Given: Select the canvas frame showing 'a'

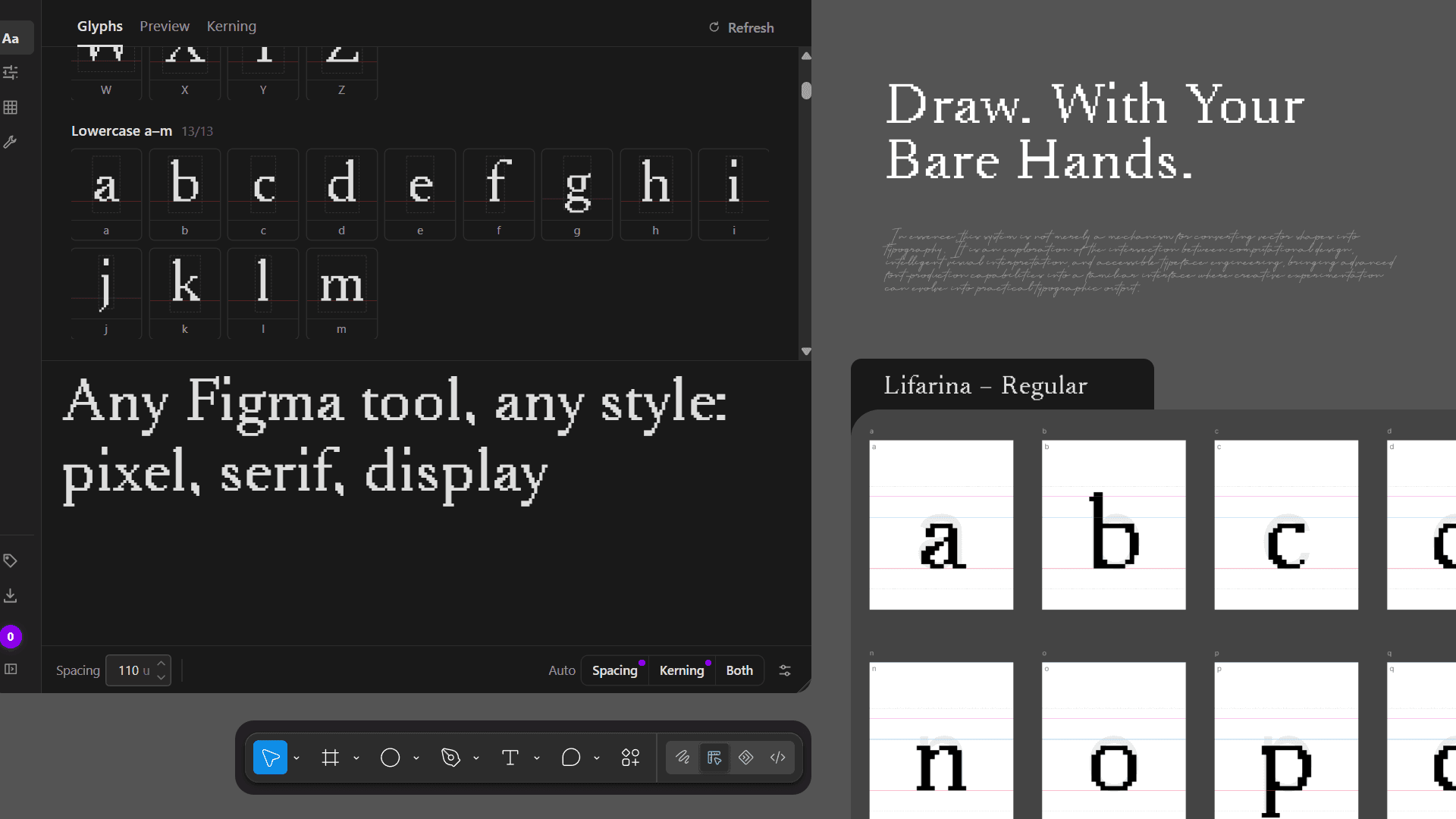Looking at the screenshot, I should pos(941,525).
